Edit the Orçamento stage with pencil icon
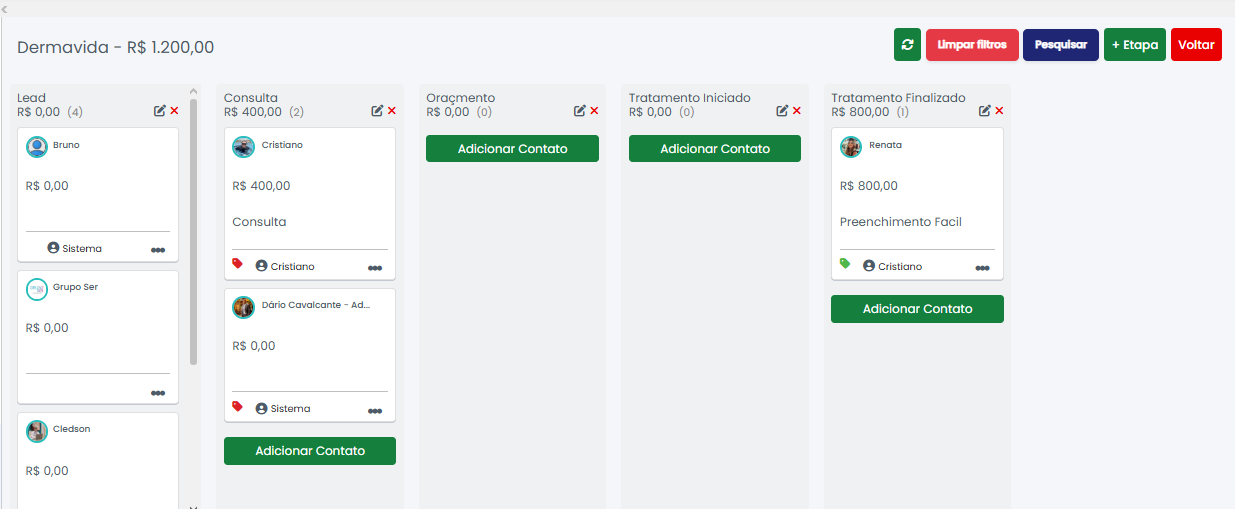 tap(580, 111)
